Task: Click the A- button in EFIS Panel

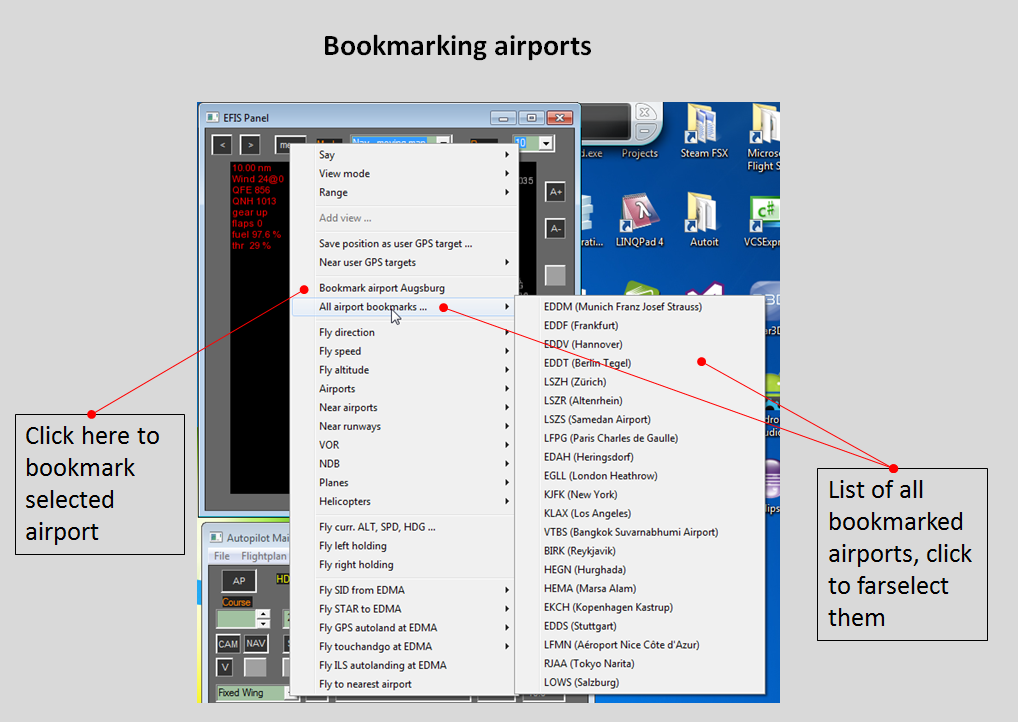Action: point(555,229)
